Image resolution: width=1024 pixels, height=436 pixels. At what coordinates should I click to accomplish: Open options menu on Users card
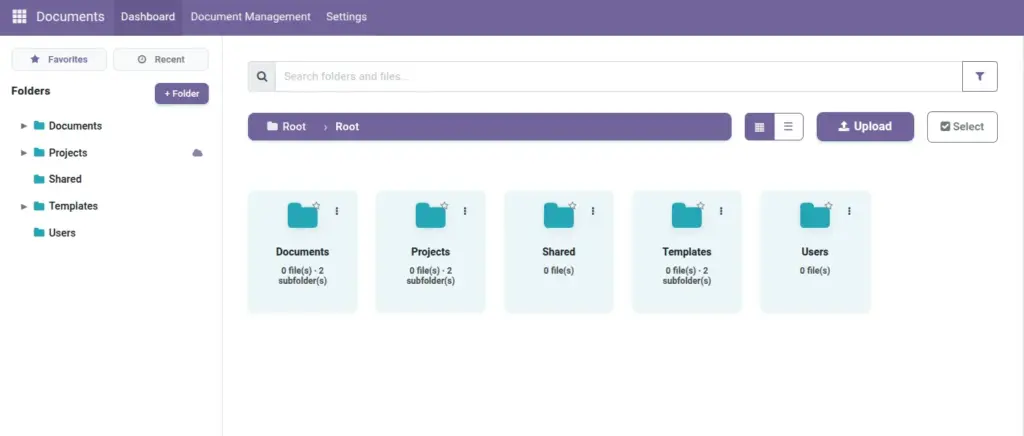(849, 211)
